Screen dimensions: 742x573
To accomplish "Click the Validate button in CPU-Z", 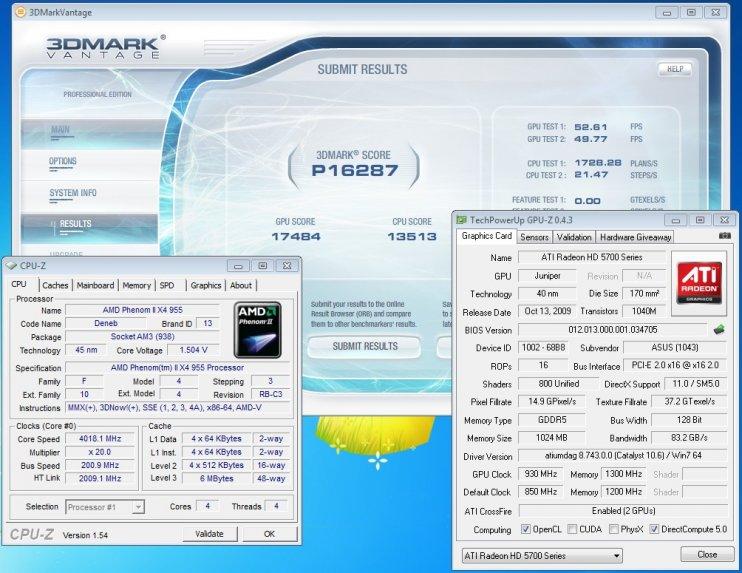I will tap(209, 534).
